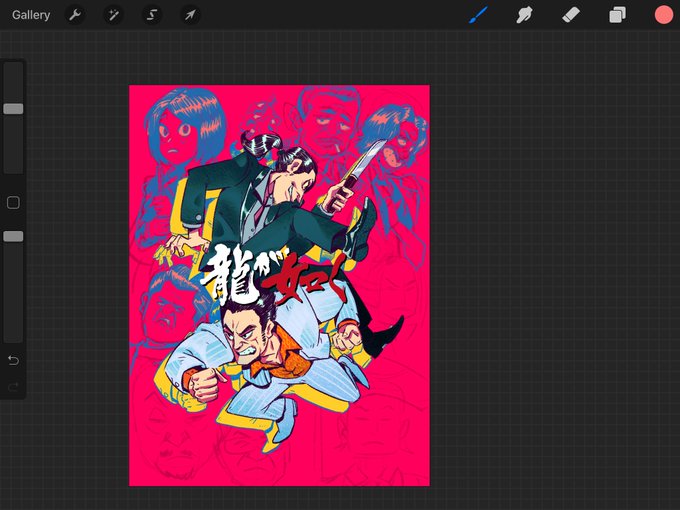This screenshot has width=680, height=510.
Task: Tap the square Modify button in sidebar
Action: click(x=13, y=203)
